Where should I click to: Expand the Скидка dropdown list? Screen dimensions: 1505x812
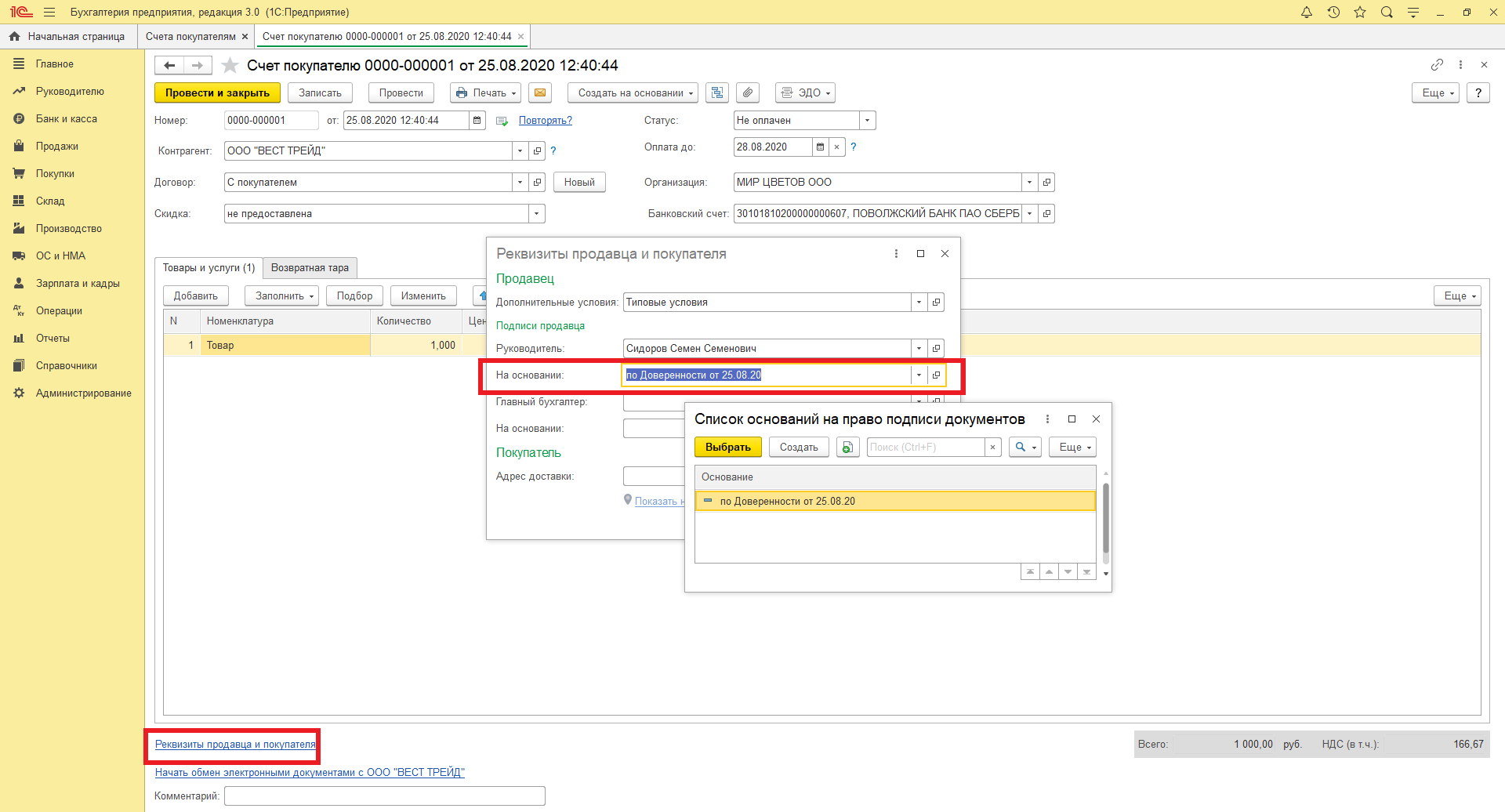click(537, 214)
